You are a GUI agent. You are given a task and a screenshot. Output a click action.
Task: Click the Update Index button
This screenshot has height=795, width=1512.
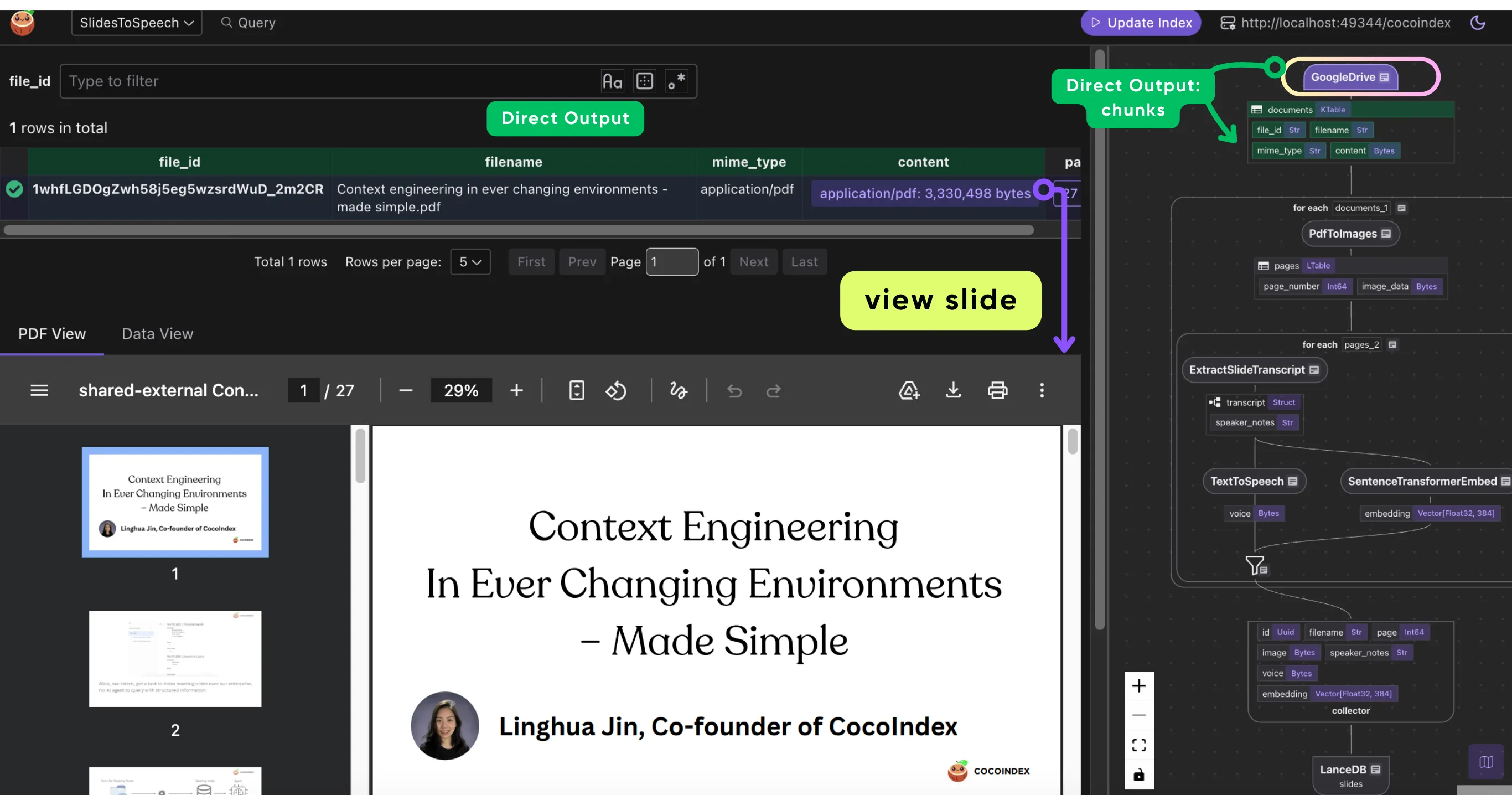[x=1141, y=22]
